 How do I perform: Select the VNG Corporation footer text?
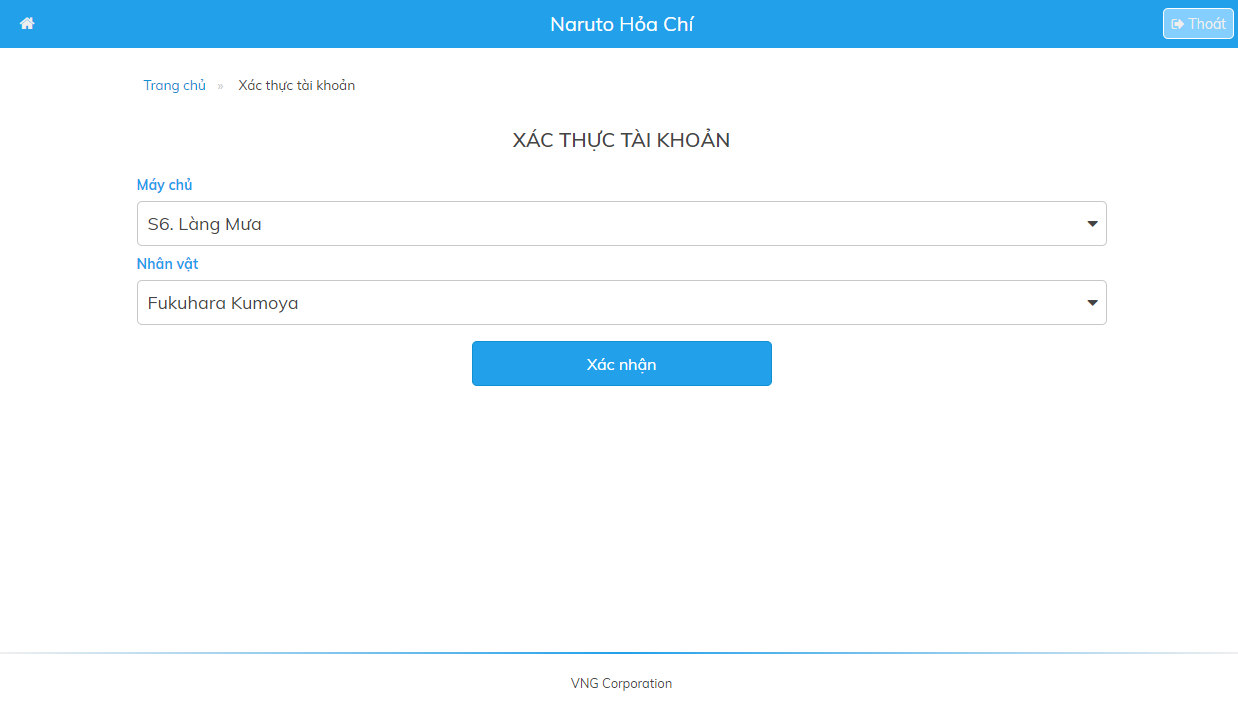point(621,684)
